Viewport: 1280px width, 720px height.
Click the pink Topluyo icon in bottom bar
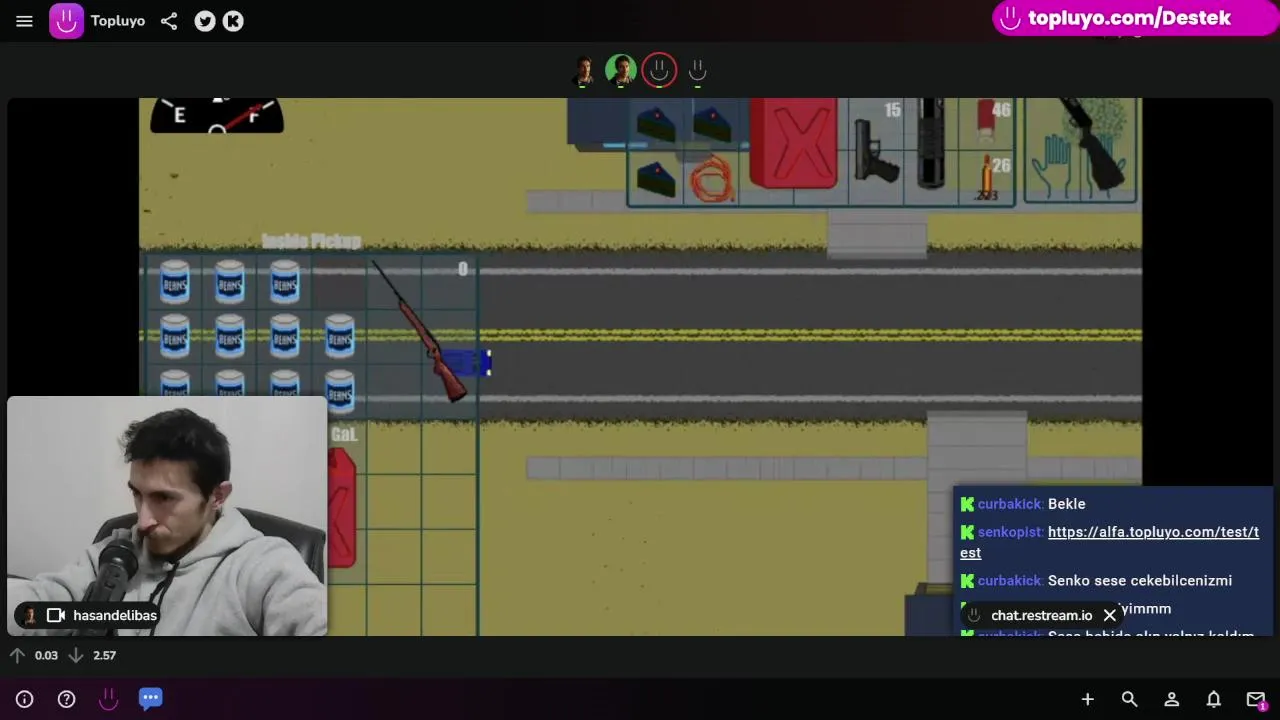click(x=108, y=699)
